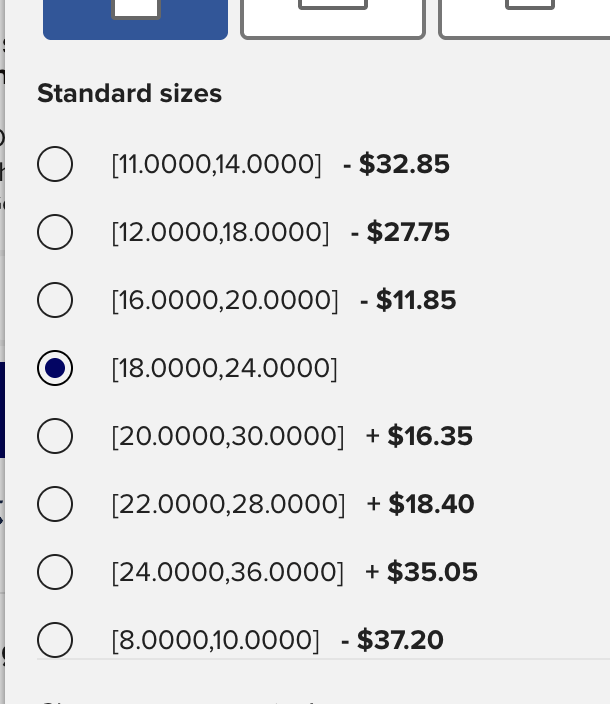The height and width of the screenshot is (704, 610).
Task: Select the blue portrait orientation button
Action: click(136, 20)
